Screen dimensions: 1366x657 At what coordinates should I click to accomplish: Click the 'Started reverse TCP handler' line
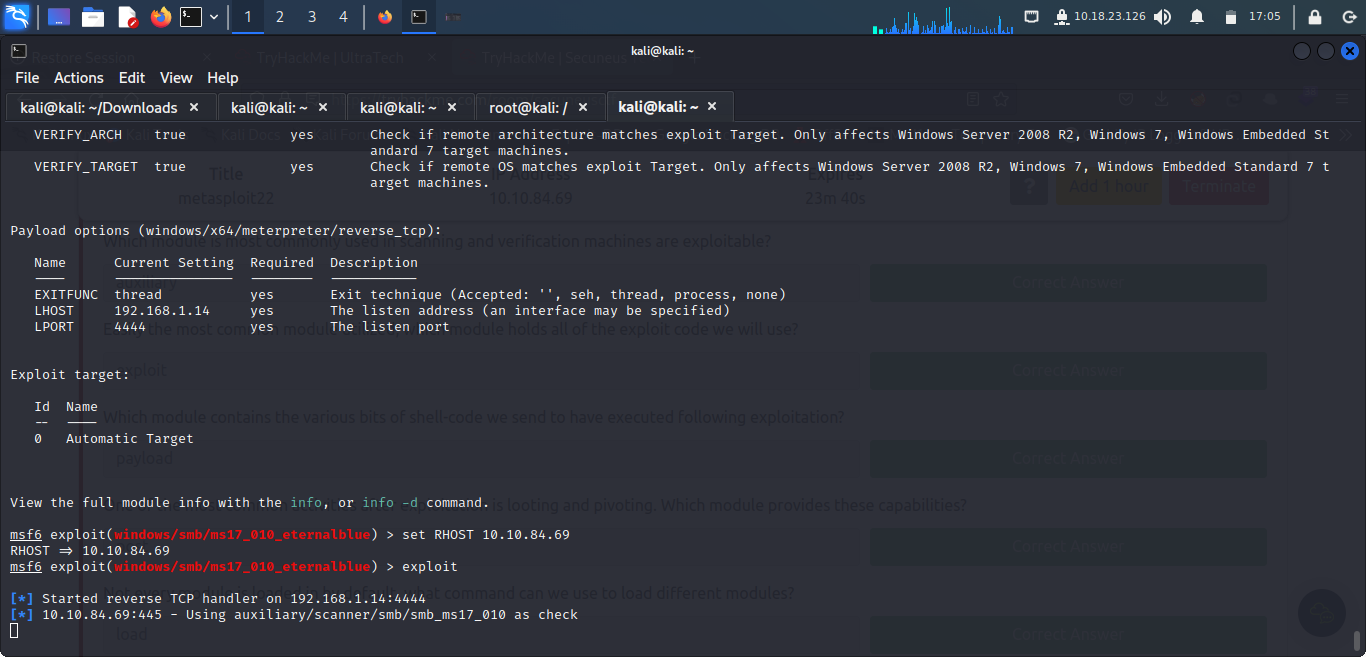pyautogui.click(x=218, y=599)
